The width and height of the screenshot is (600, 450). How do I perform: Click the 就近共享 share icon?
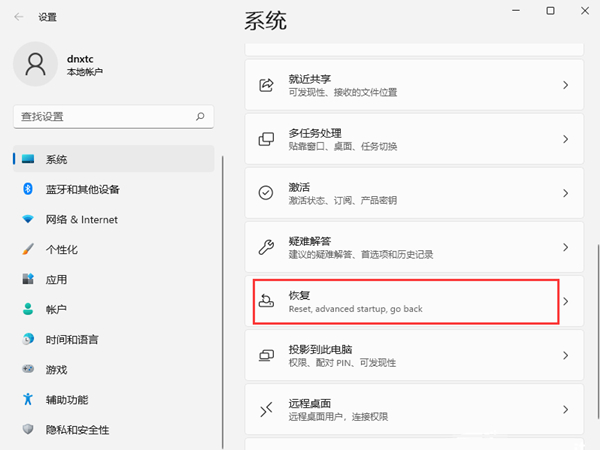(x=266, y=85)
